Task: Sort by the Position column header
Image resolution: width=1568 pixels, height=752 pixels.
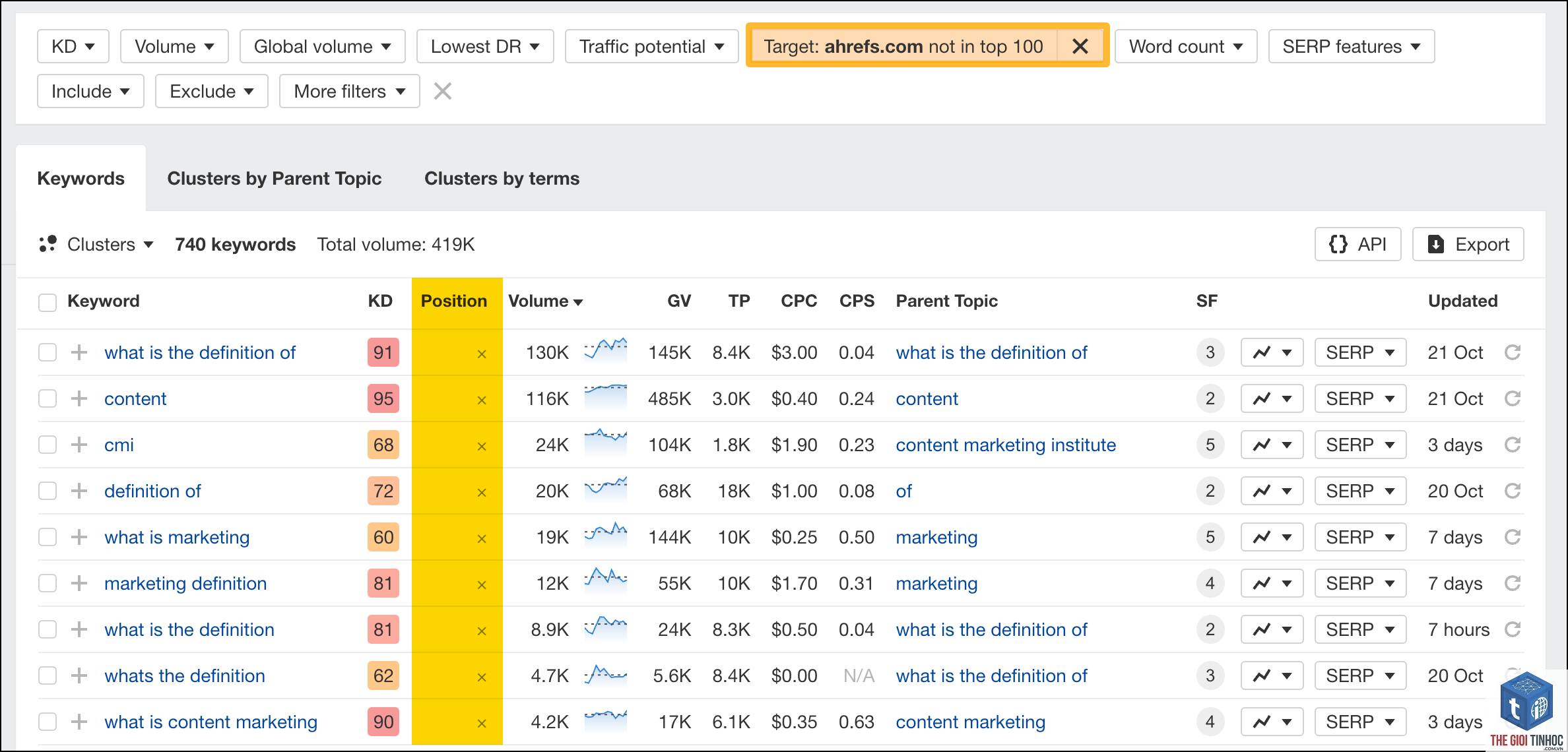Action: tap(454, 301)
